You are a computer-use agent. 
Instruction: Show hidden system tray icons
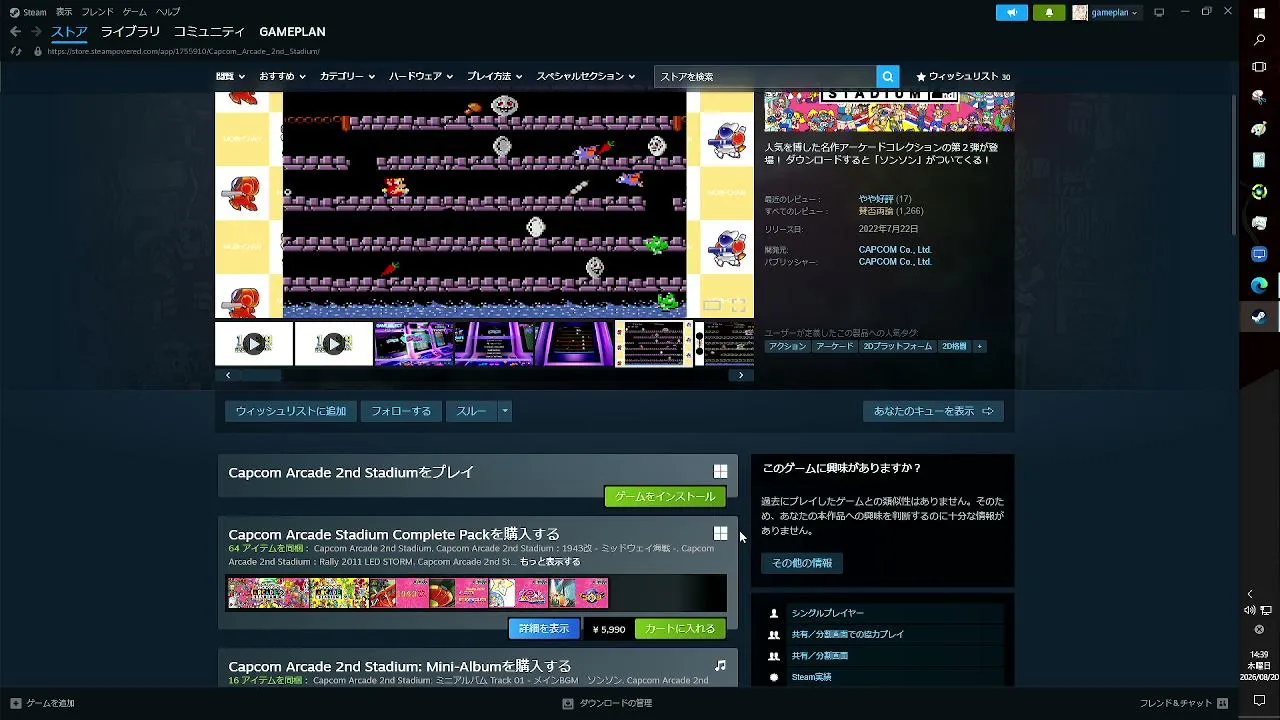(x=1250, y=594)
